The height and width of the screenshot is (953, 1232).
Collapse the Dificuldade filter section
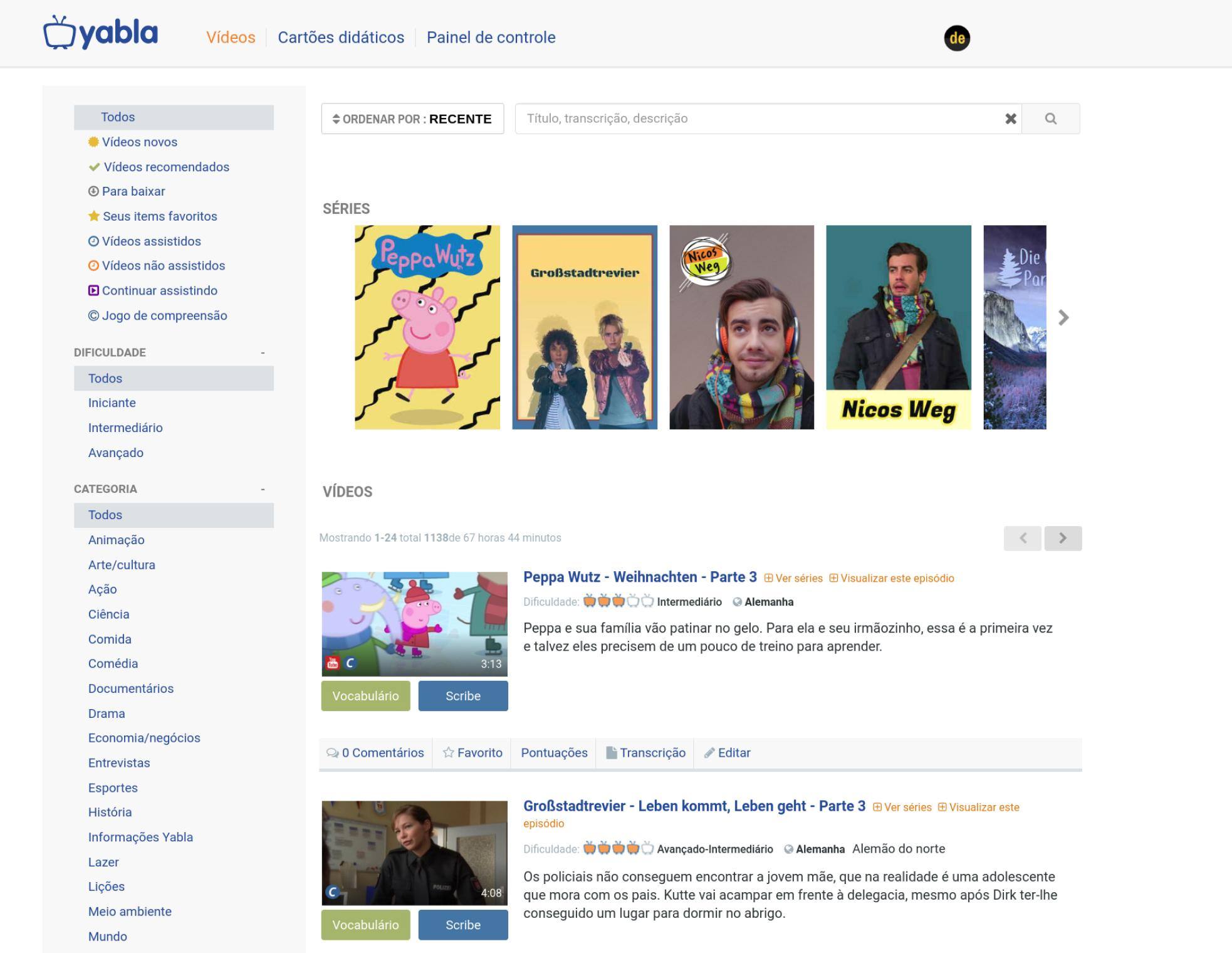point(263,353)
